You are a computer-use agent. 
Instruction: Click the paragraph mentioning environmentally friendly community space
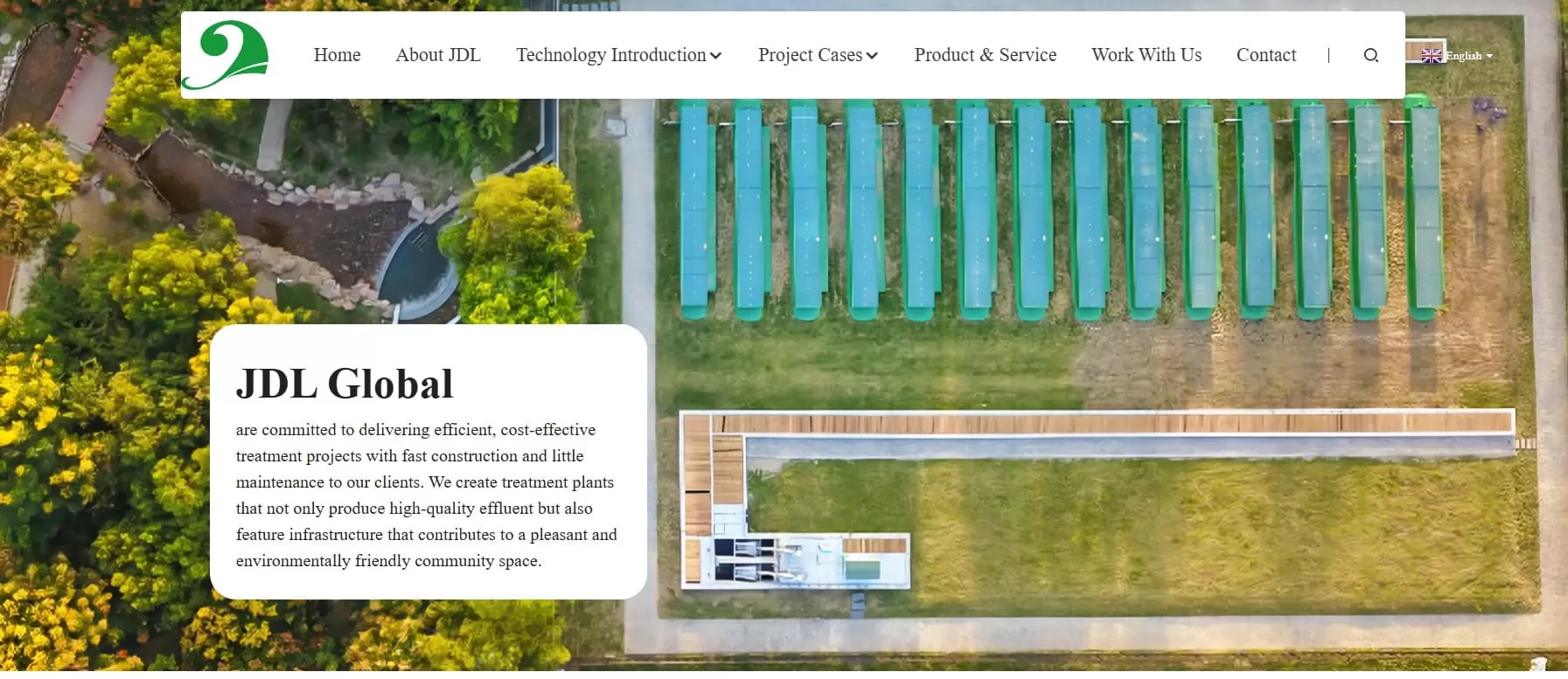[x=427, y=495]
